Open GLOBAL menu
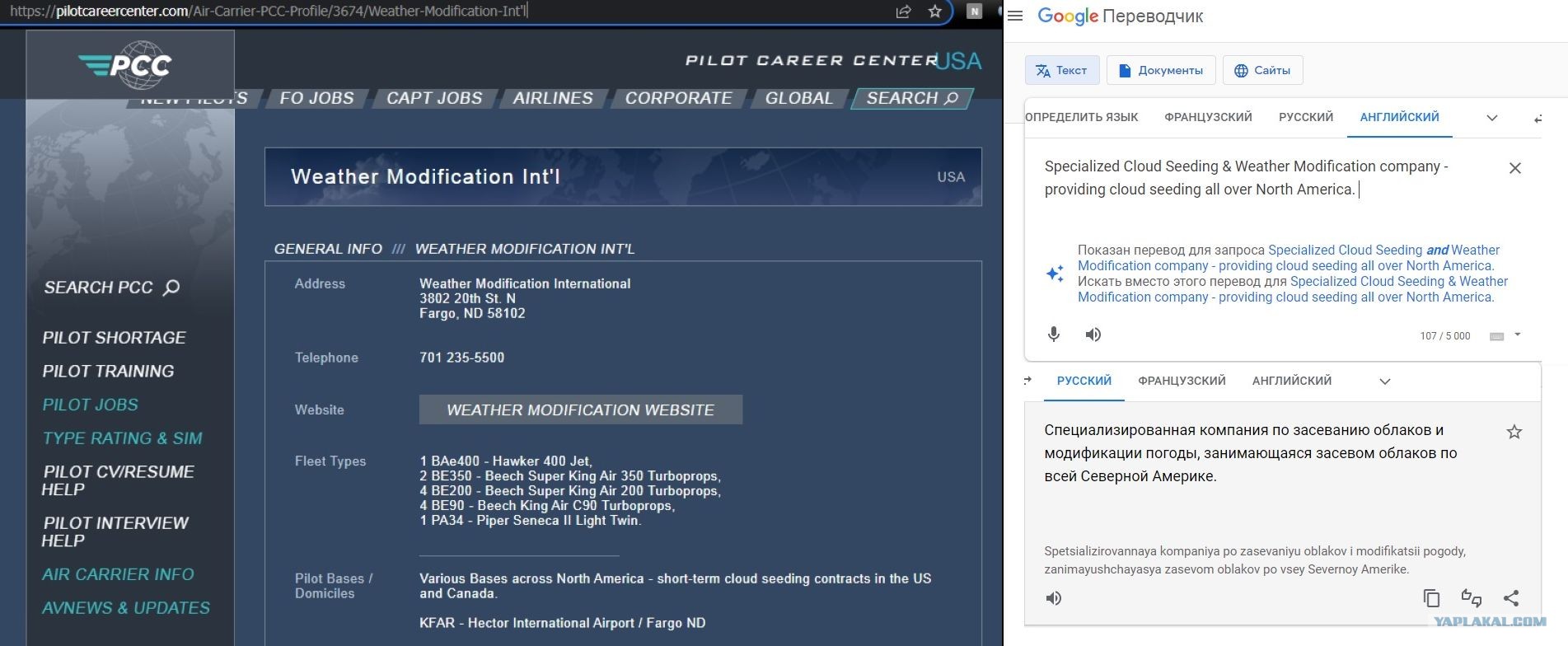 pyautogui.click(x=798, y=98)
